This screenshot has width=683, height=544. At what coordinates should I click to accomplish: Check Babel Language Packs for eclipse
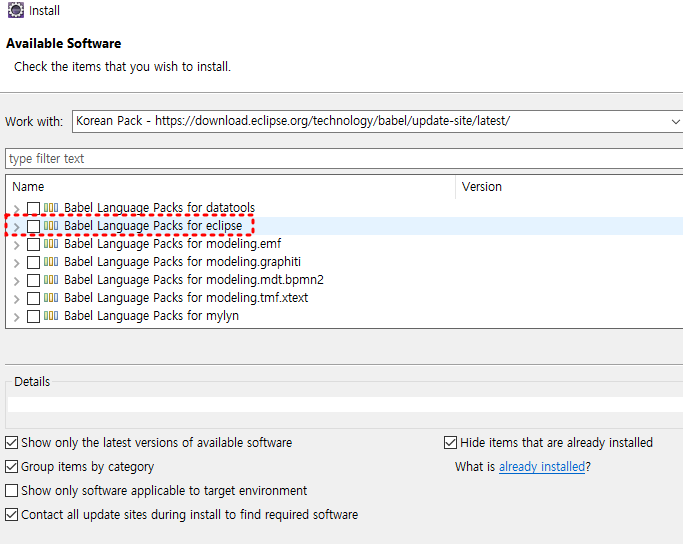[x=34, y=226]
